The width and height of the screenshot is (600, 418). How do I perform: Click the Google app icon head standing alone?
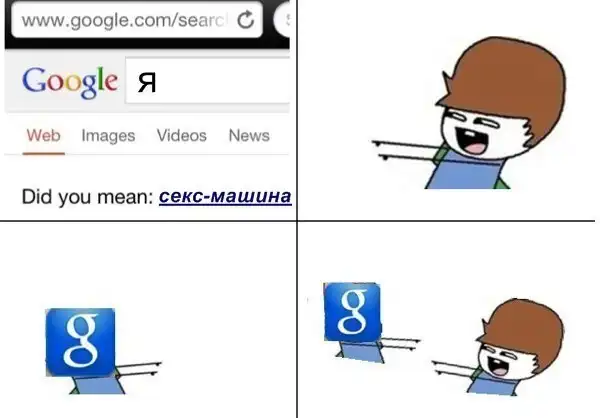click(x=80, y=342)
